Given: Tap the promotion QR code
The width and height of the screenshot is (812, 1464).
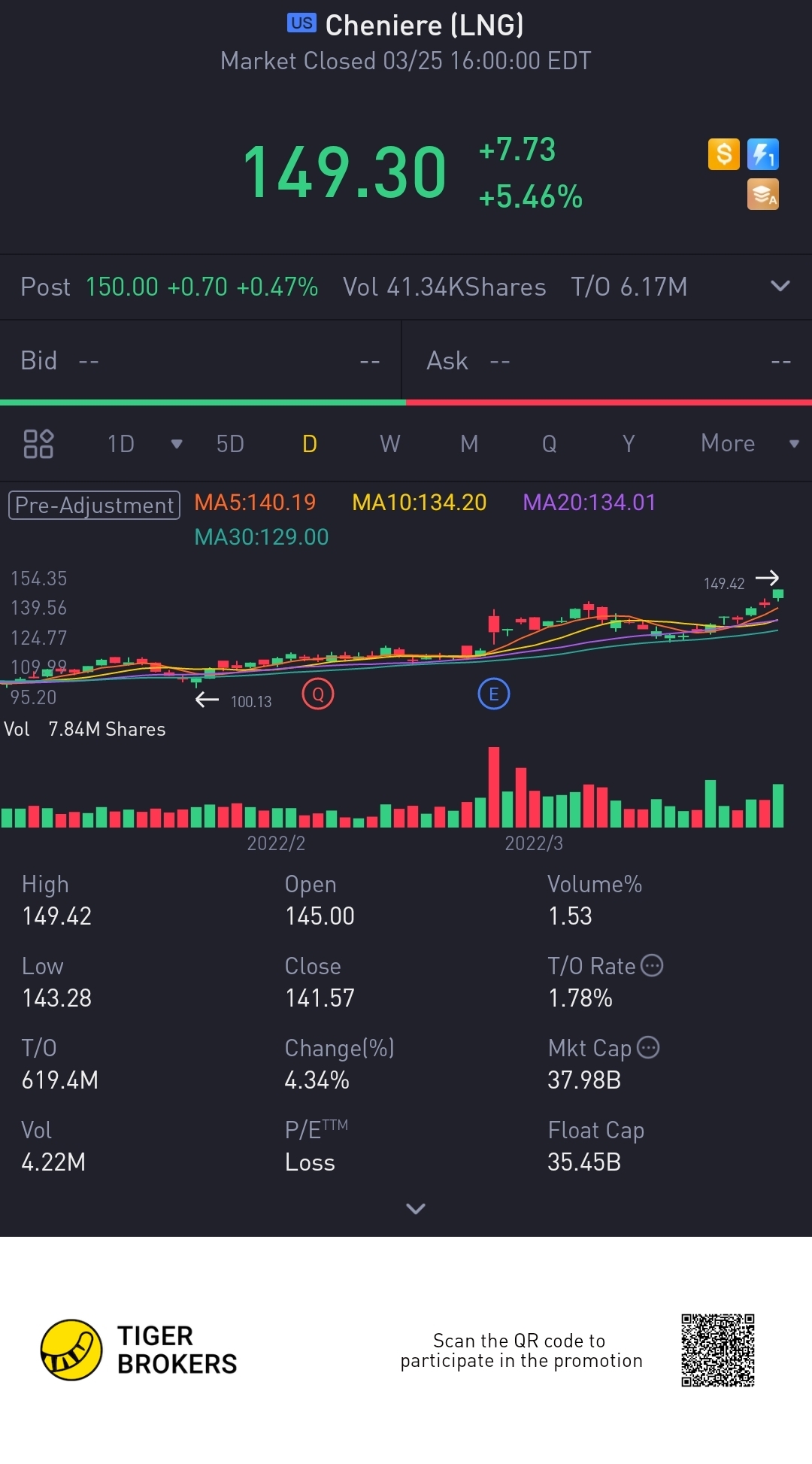Looking at the screenshot, I should pos(718,1350).
